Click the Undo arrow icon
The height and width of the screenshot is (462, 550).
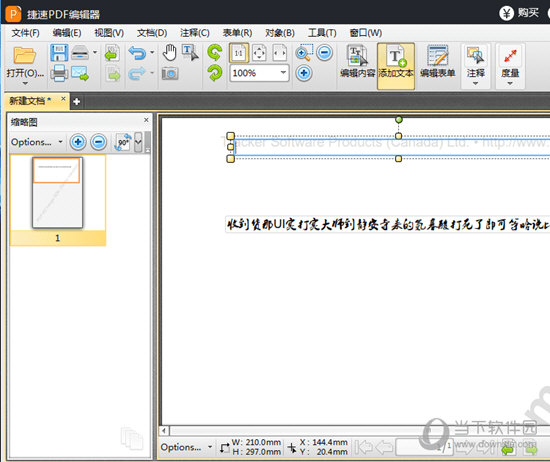137,53
